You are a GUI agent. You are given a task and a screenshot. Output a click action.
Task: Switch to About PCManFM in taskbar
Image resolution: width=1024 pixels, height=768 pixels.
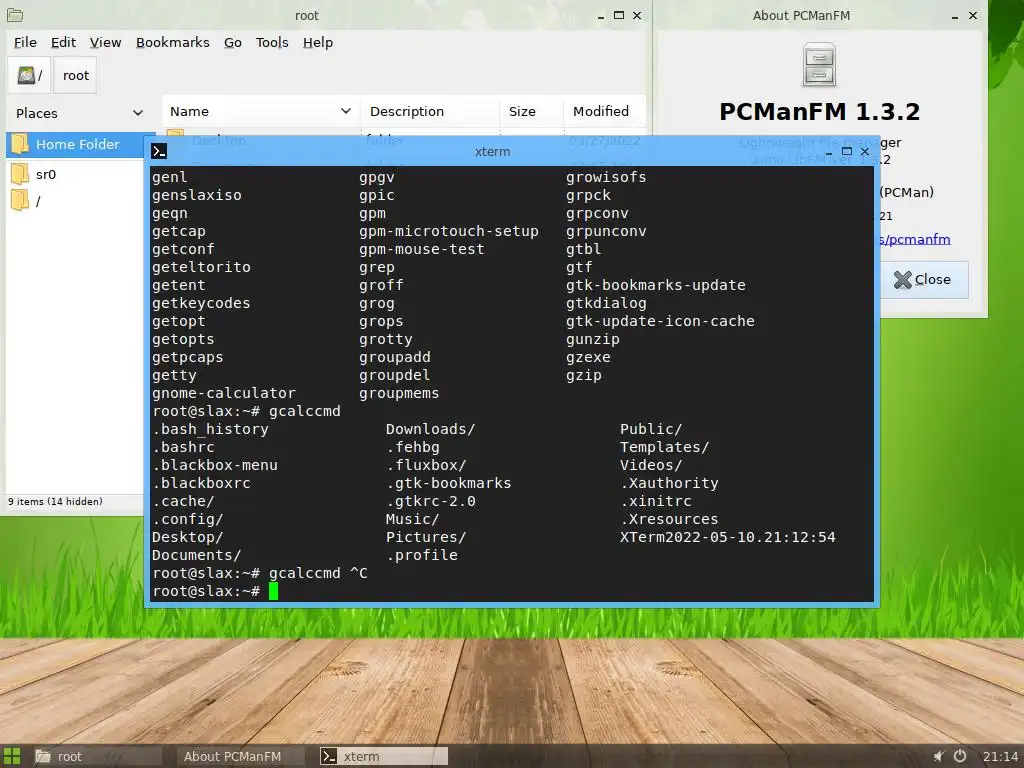[240, 756]
